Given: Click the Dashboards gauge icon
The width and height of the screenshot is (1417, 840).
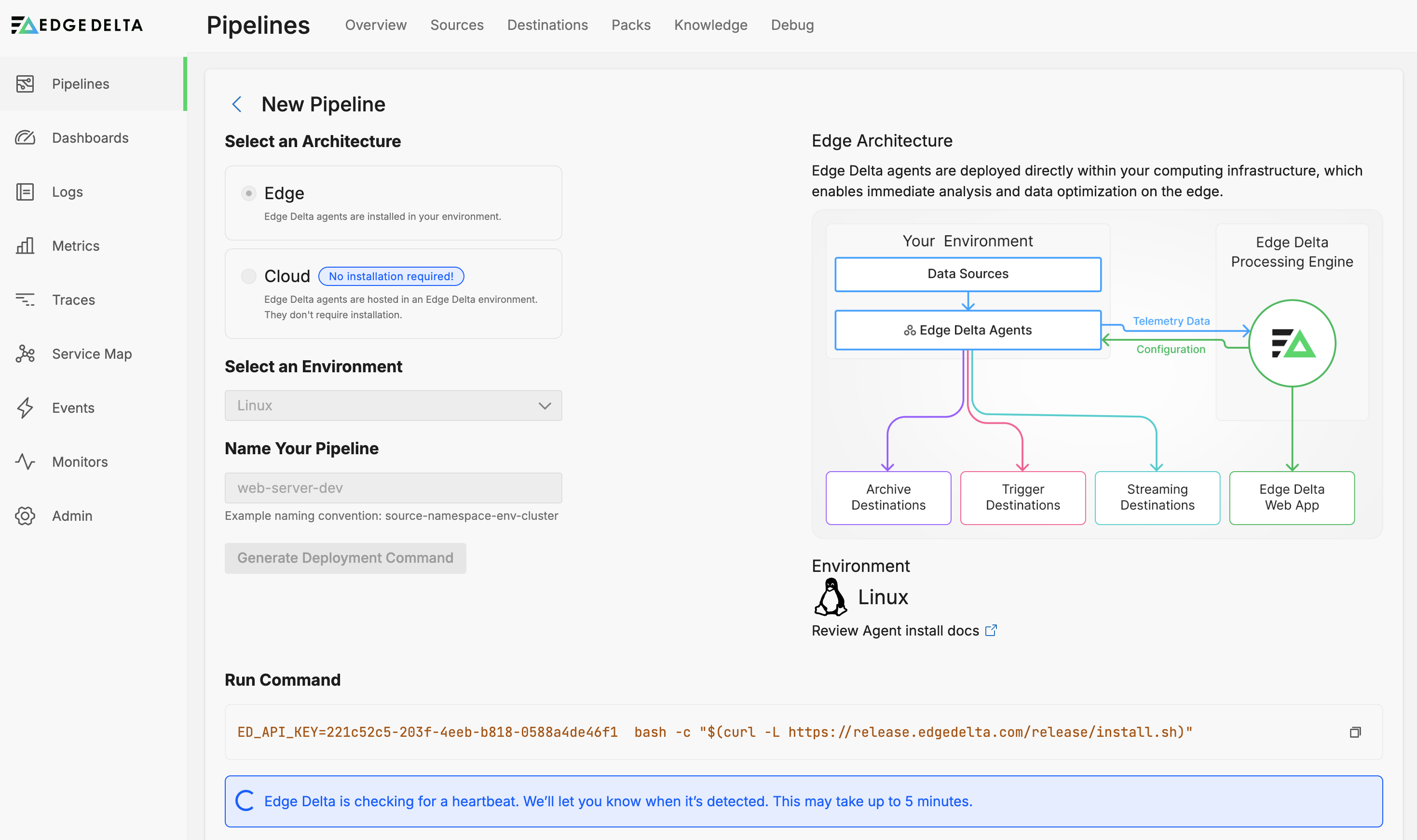Looking at the screenshot, I should click(x=25, y=137).
